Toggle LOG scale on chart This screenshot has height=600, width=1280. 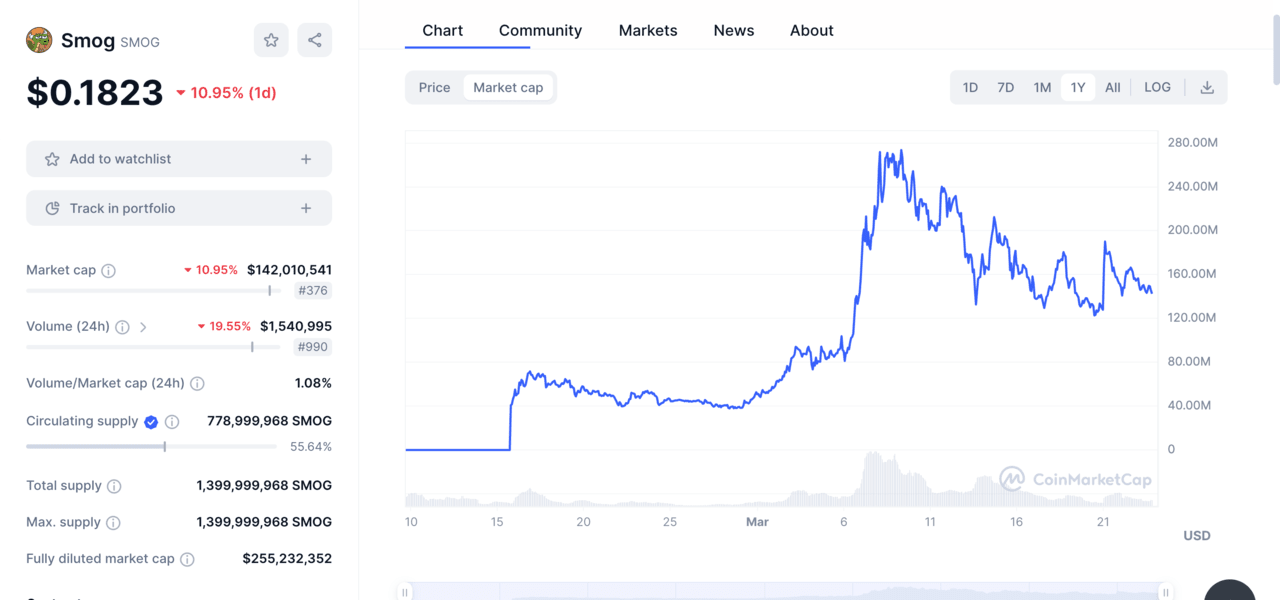pos(1157,88)
